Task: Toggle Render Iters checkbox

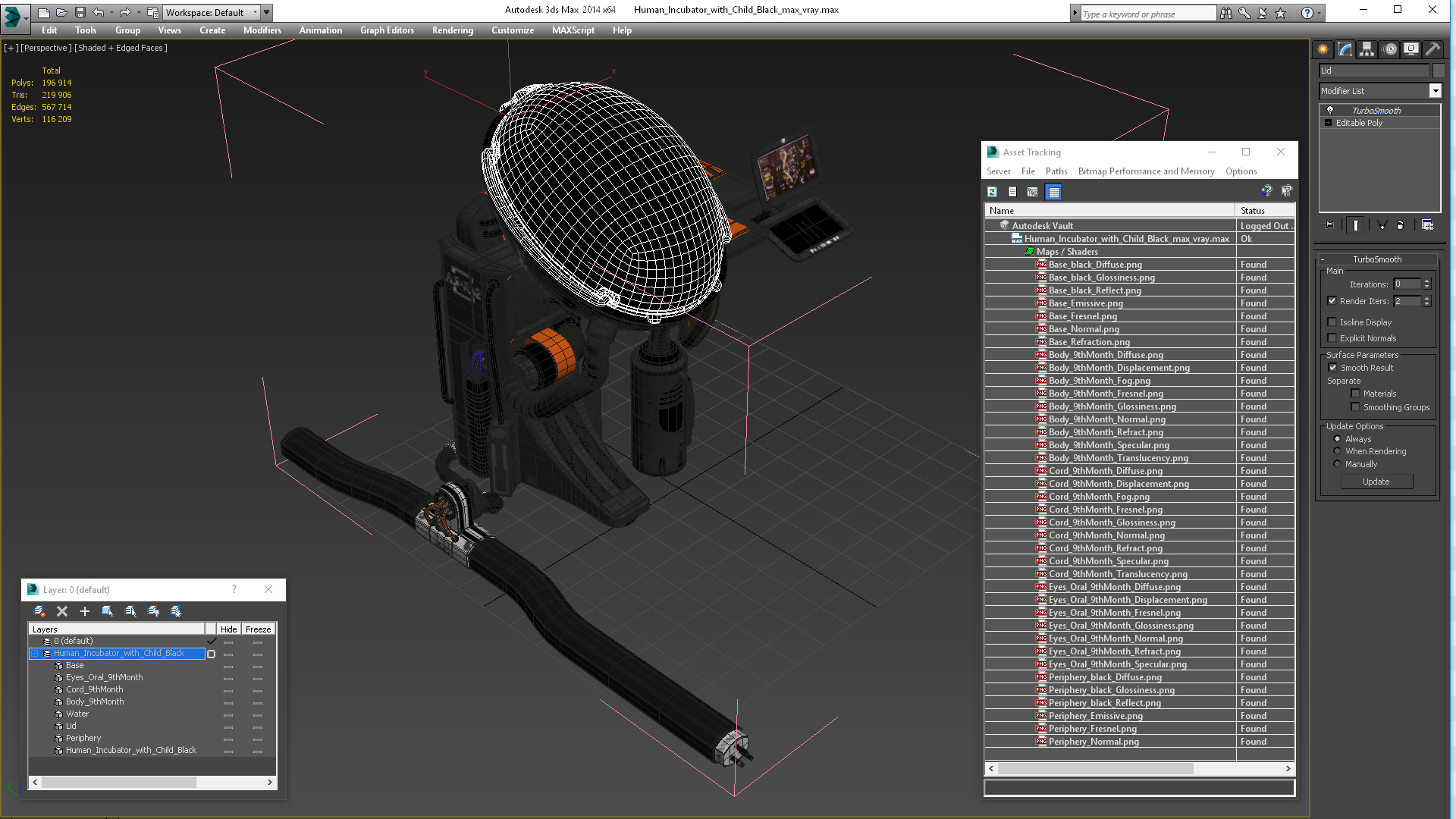Action: (x=1332, y=301)
